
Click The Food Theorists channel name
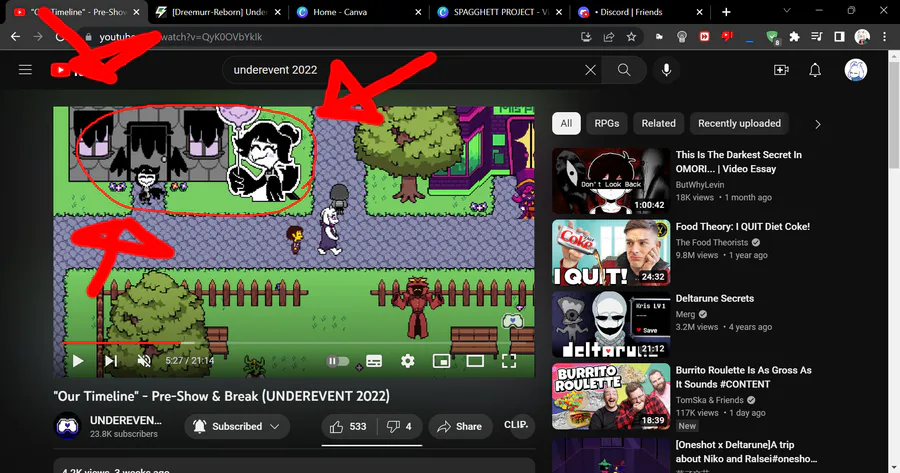[x=712, y=243]
